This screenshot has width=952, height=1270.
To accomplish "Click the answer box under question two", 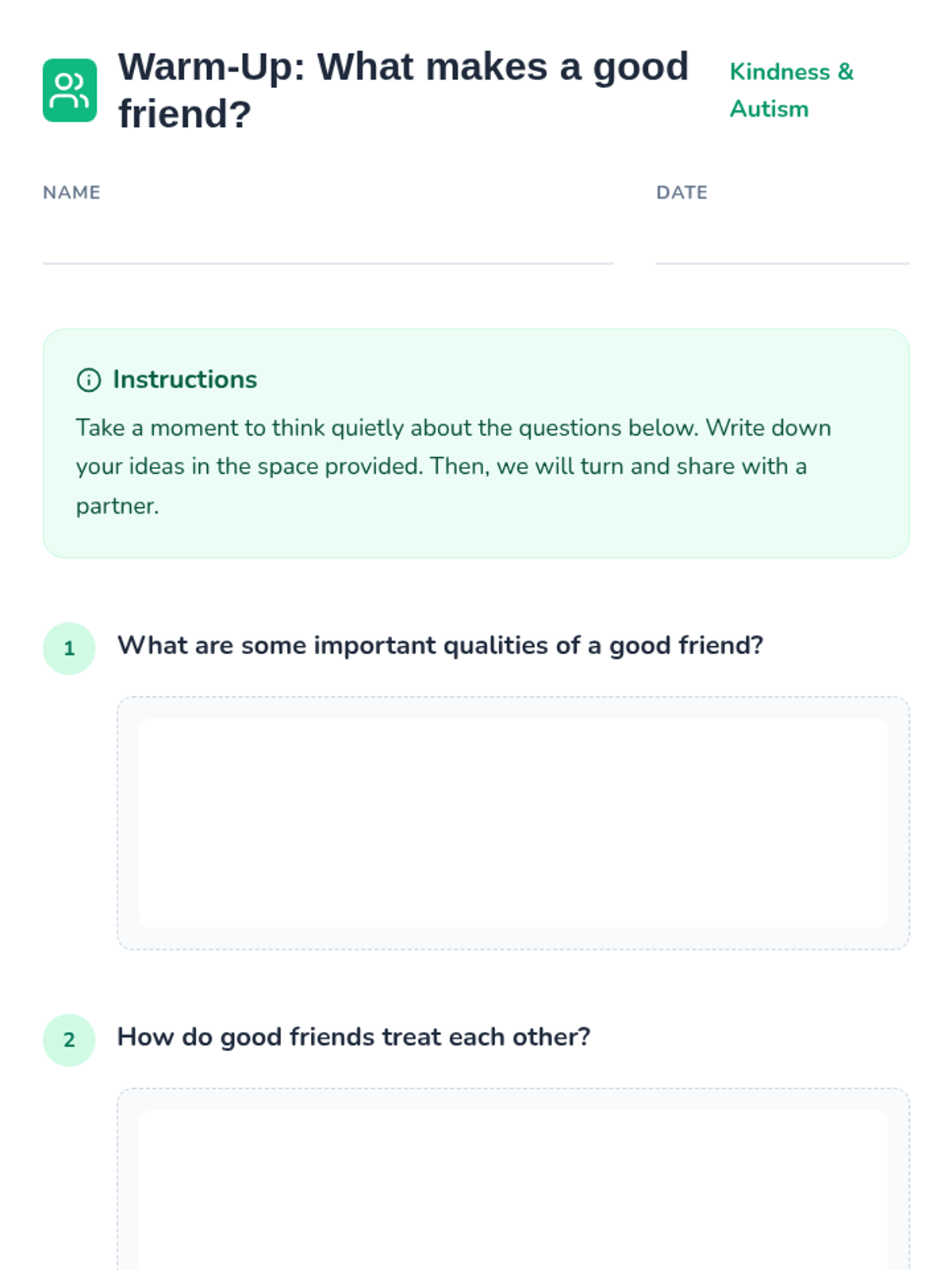I will click(x=513, y=1179).
